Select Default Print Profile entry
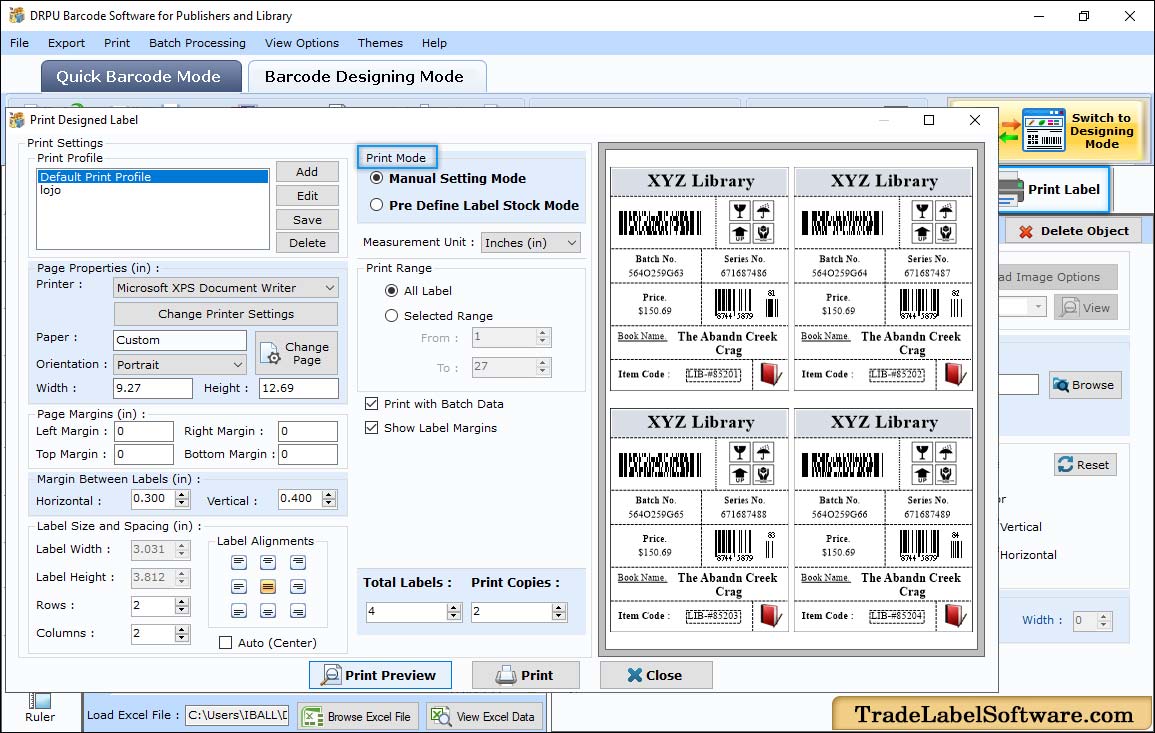 tap(152, 177)
